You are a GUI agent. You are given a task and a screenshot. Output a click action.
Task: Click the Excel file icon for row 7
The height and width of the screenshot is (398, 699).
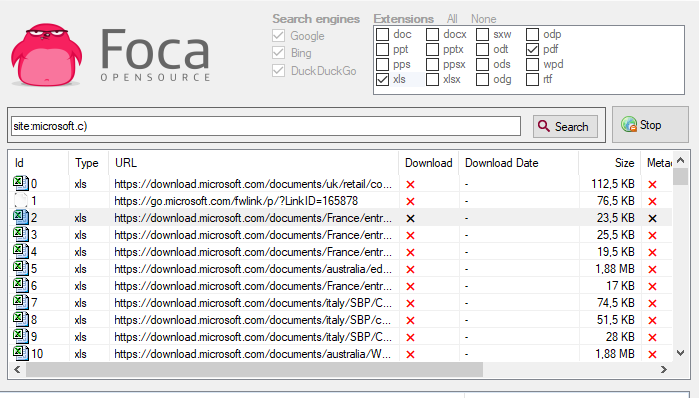(x=21, y=302)
